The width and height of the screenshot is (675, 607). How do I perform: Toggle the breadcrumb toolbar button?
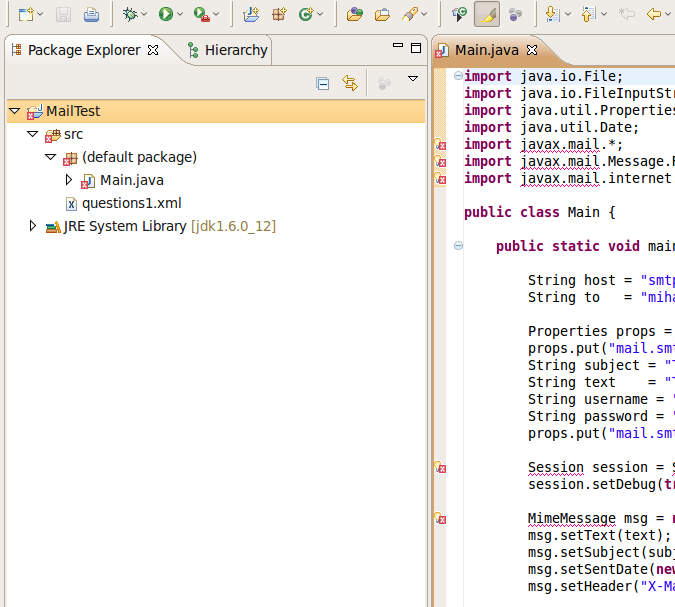(x=459, y=15)
